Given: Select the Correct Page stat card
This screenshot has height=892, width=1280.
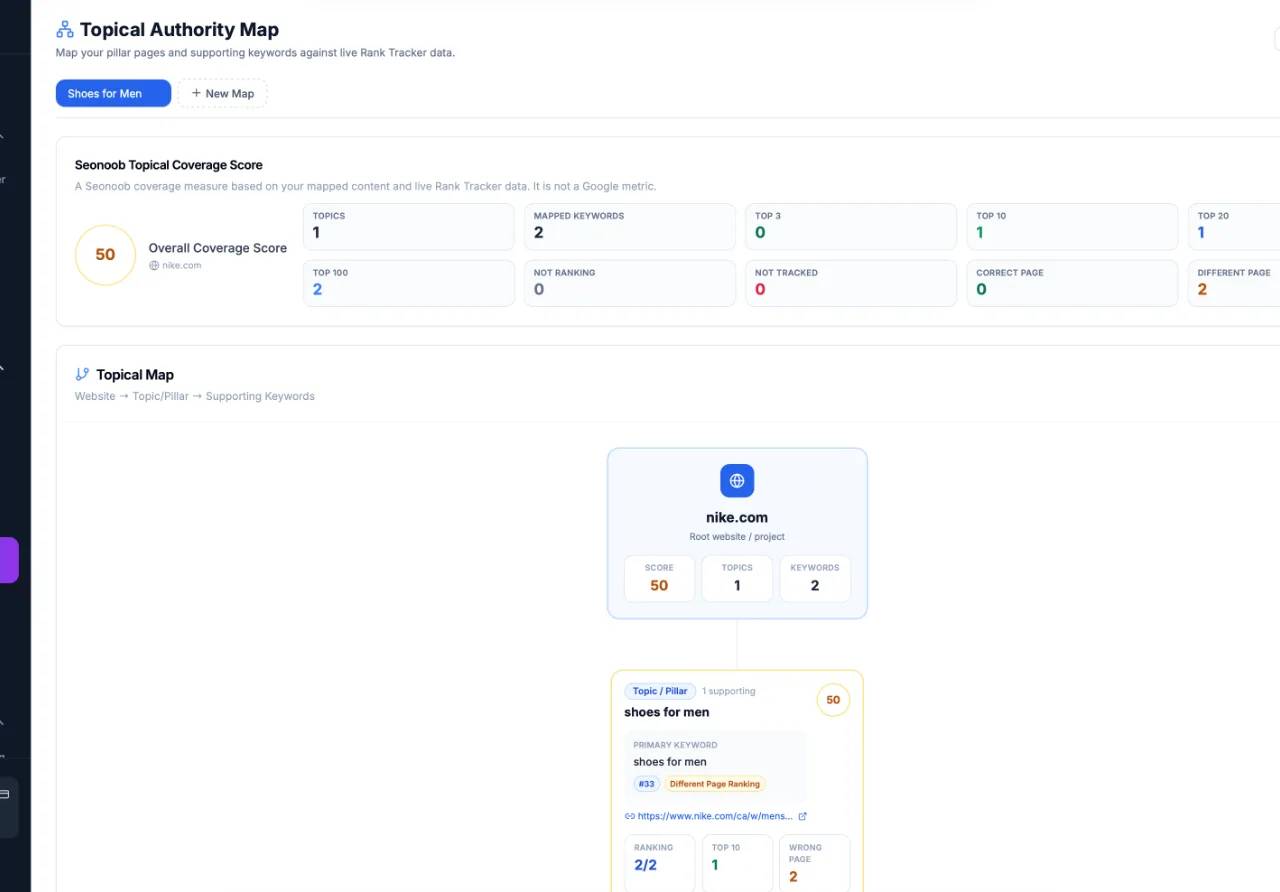Looking at the screenshot, I should (1072, 283).
